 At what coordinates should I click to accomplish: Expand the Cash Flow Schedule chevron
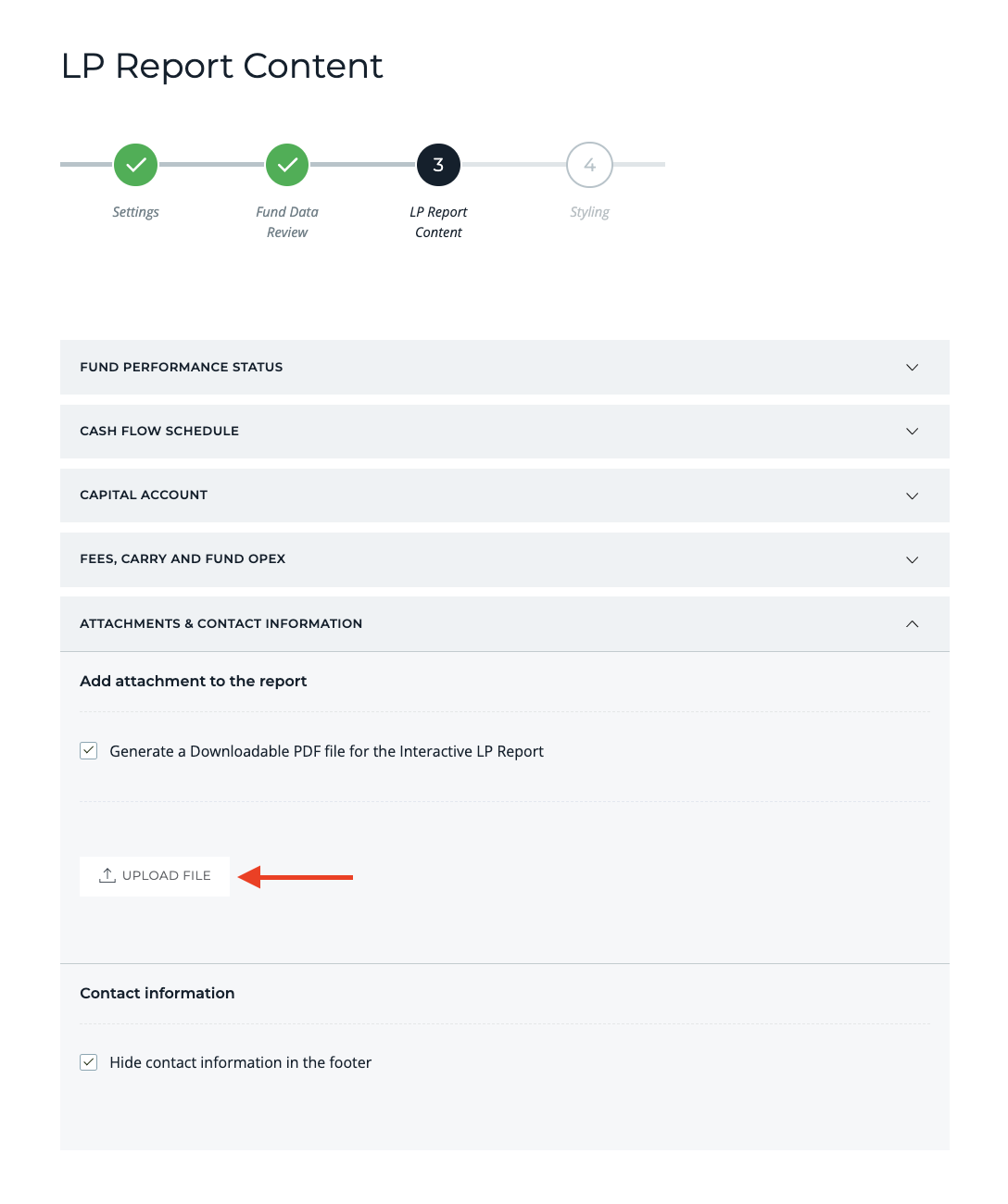pos(912,432)
